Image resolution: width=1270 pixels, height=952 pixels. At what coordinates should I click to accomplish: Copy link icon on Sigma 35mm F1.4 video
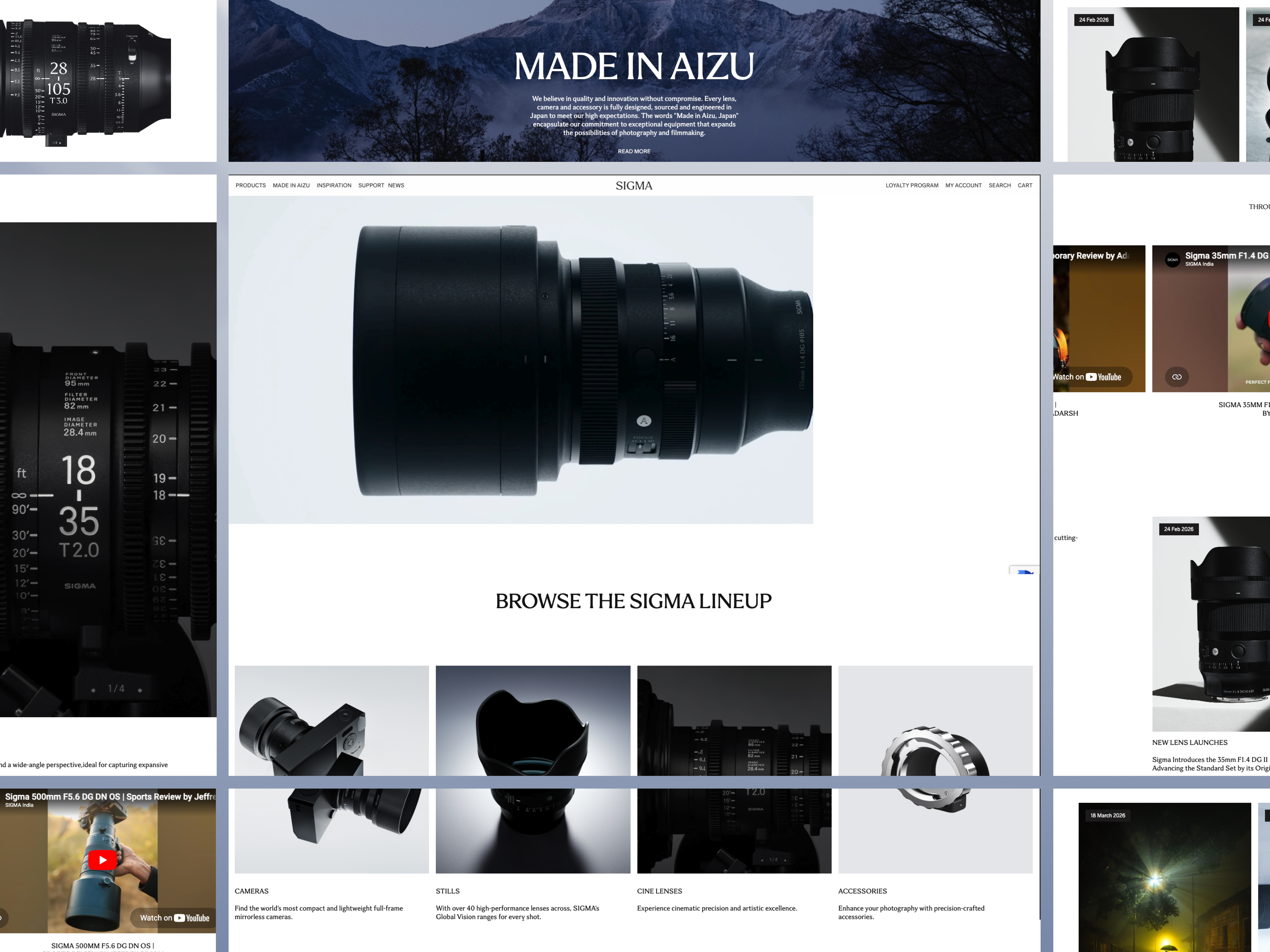point(1177,377)
